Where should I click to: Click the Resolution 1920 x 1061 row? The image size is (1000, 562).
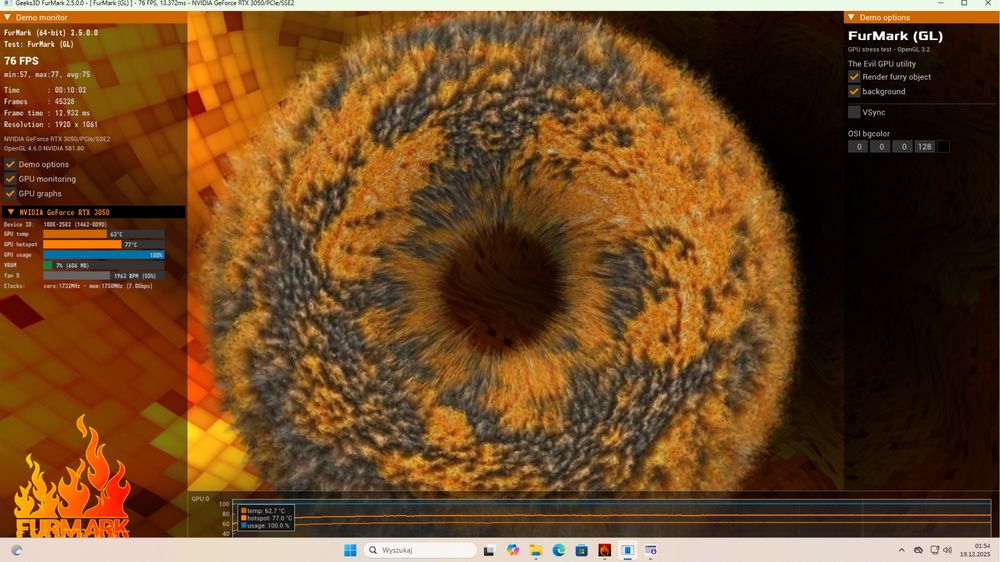coord(50,124)
